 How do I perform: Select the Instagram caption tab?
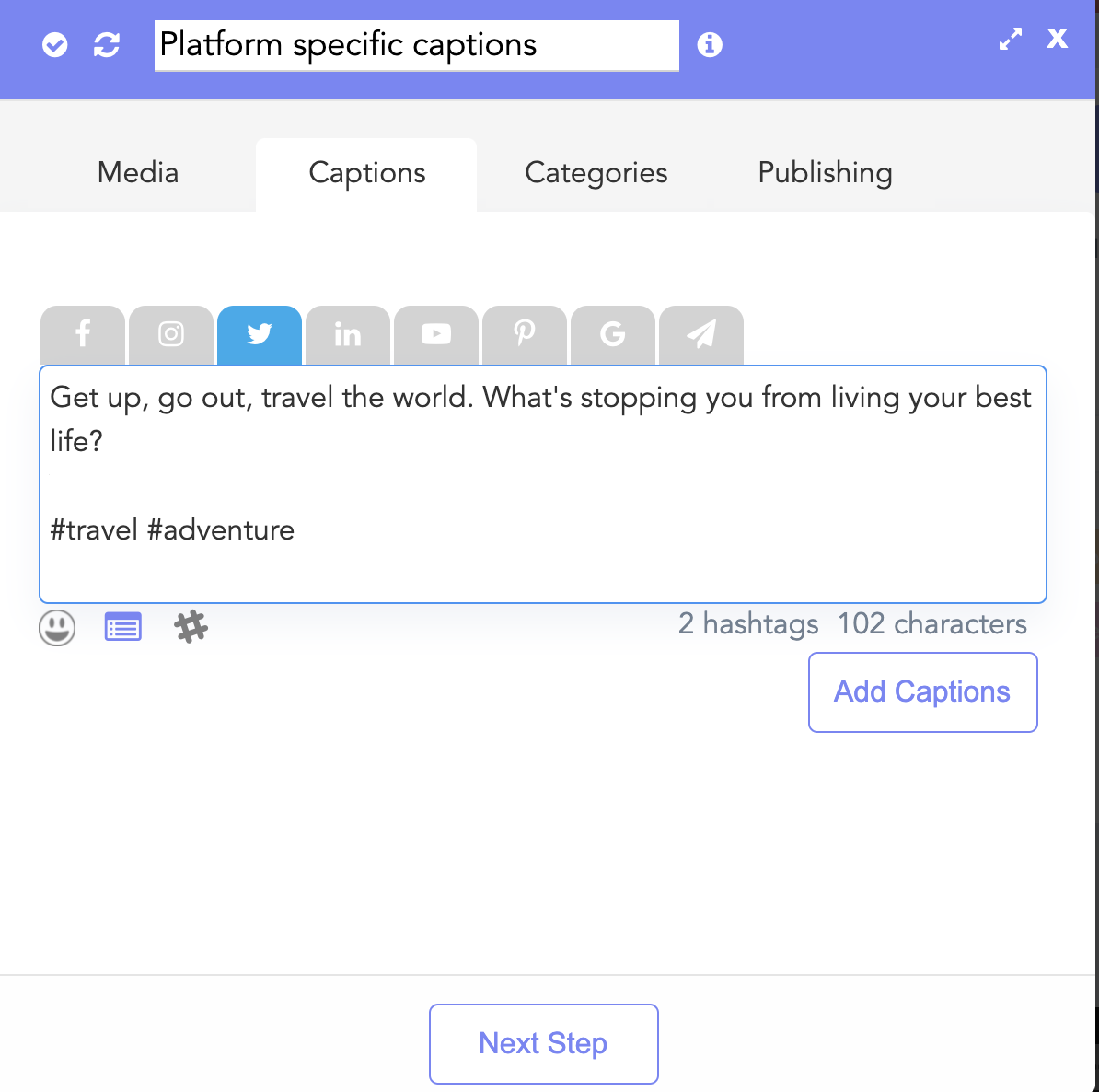(x=171, y=335)
